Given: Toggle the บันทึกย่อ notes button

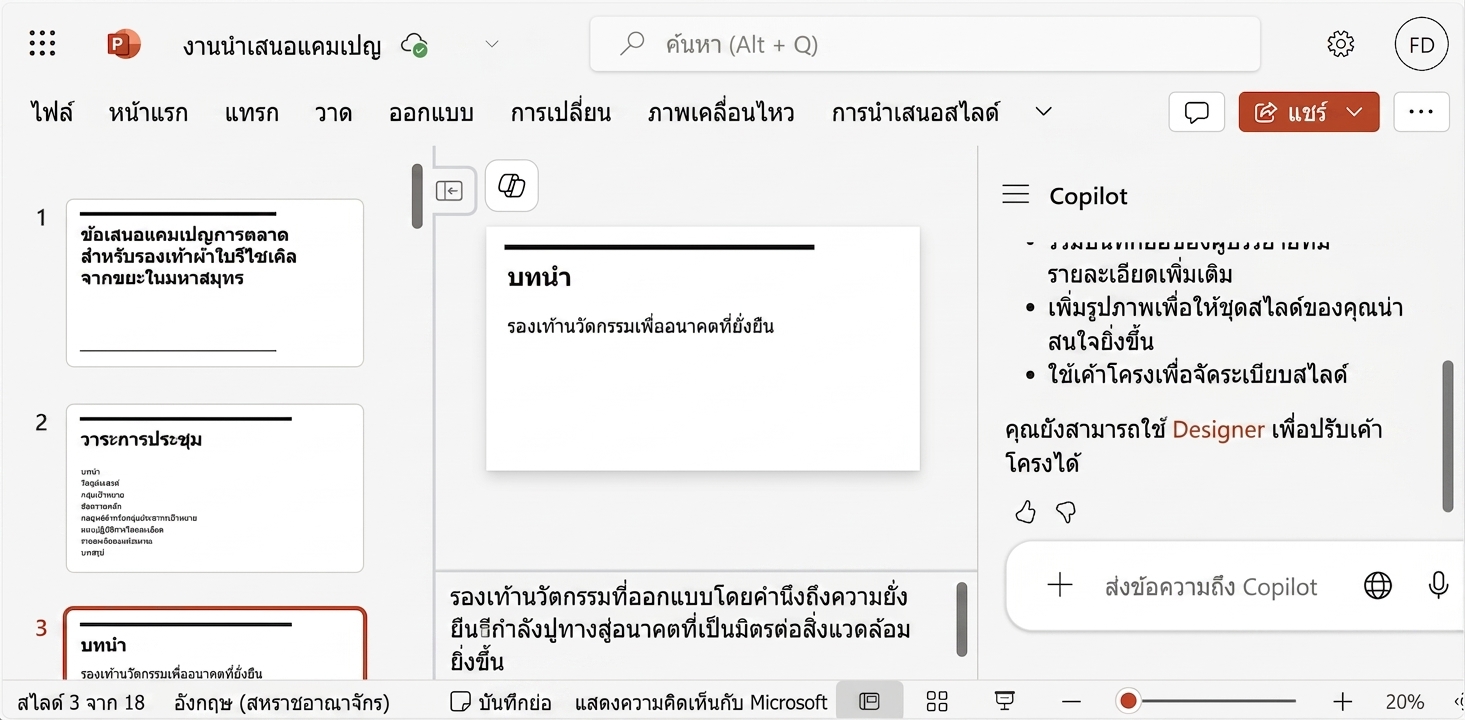Looking at the screenshot, I should pos(500,702).
